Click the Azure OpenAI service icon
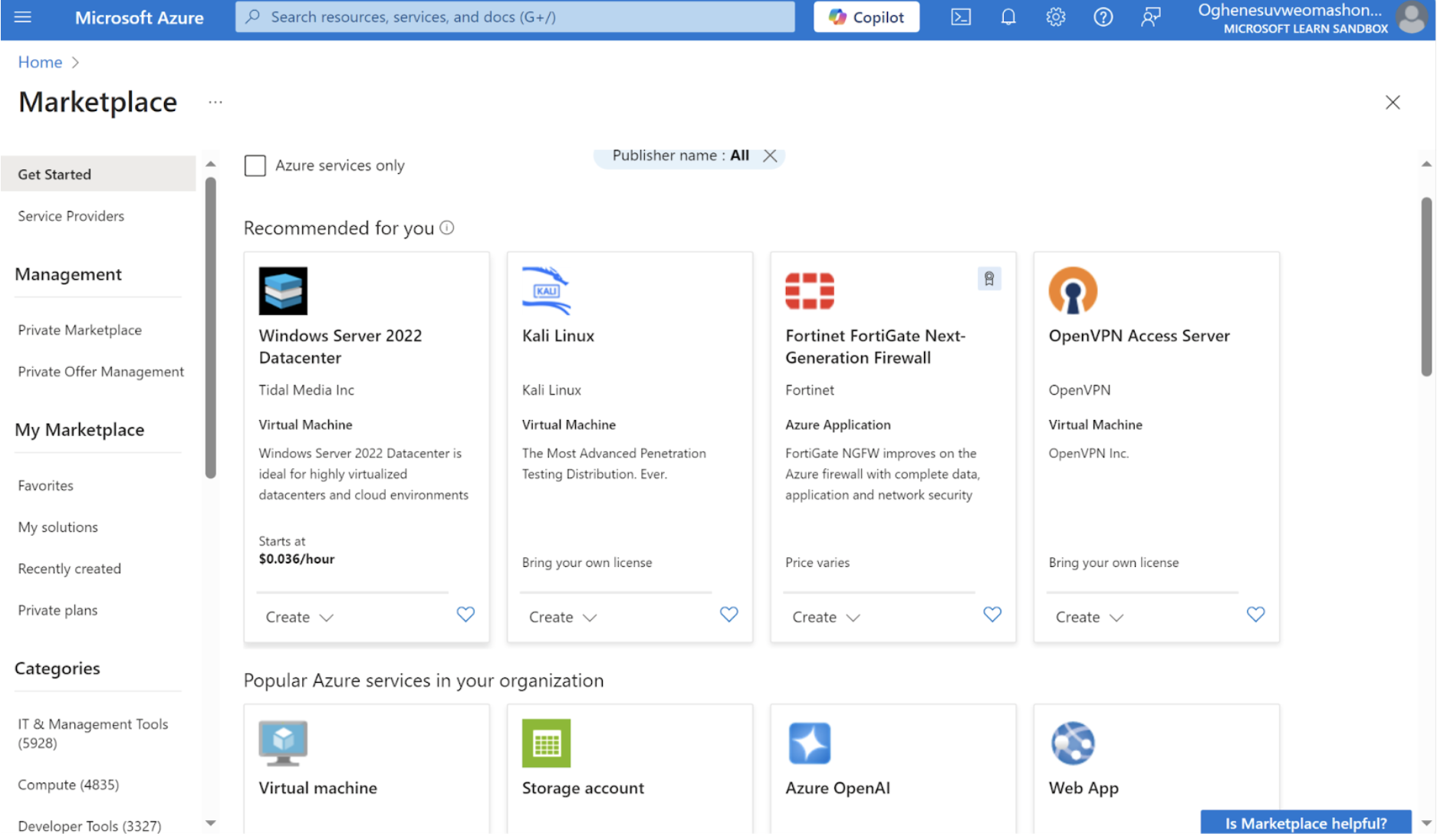Screen dimensions: 1437x840 [809, 743]
